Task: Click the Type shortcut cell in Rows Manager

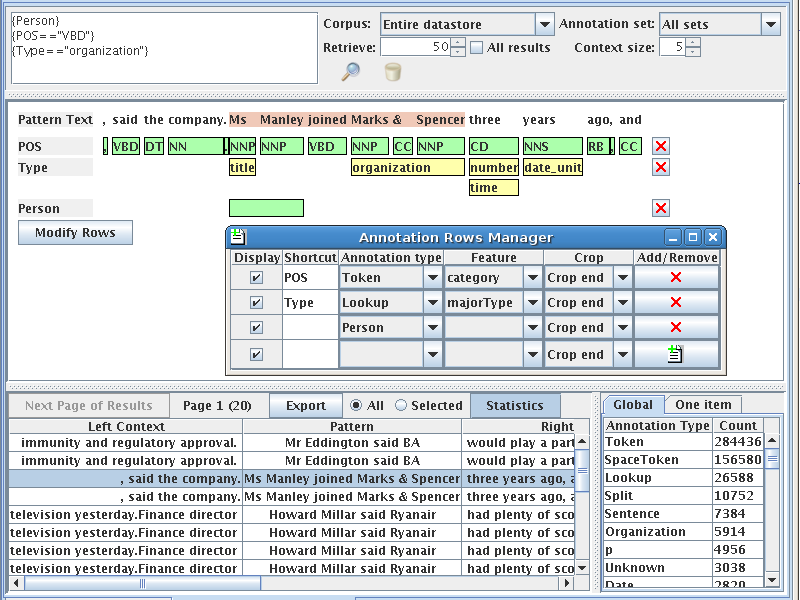Action: (310, 303)
